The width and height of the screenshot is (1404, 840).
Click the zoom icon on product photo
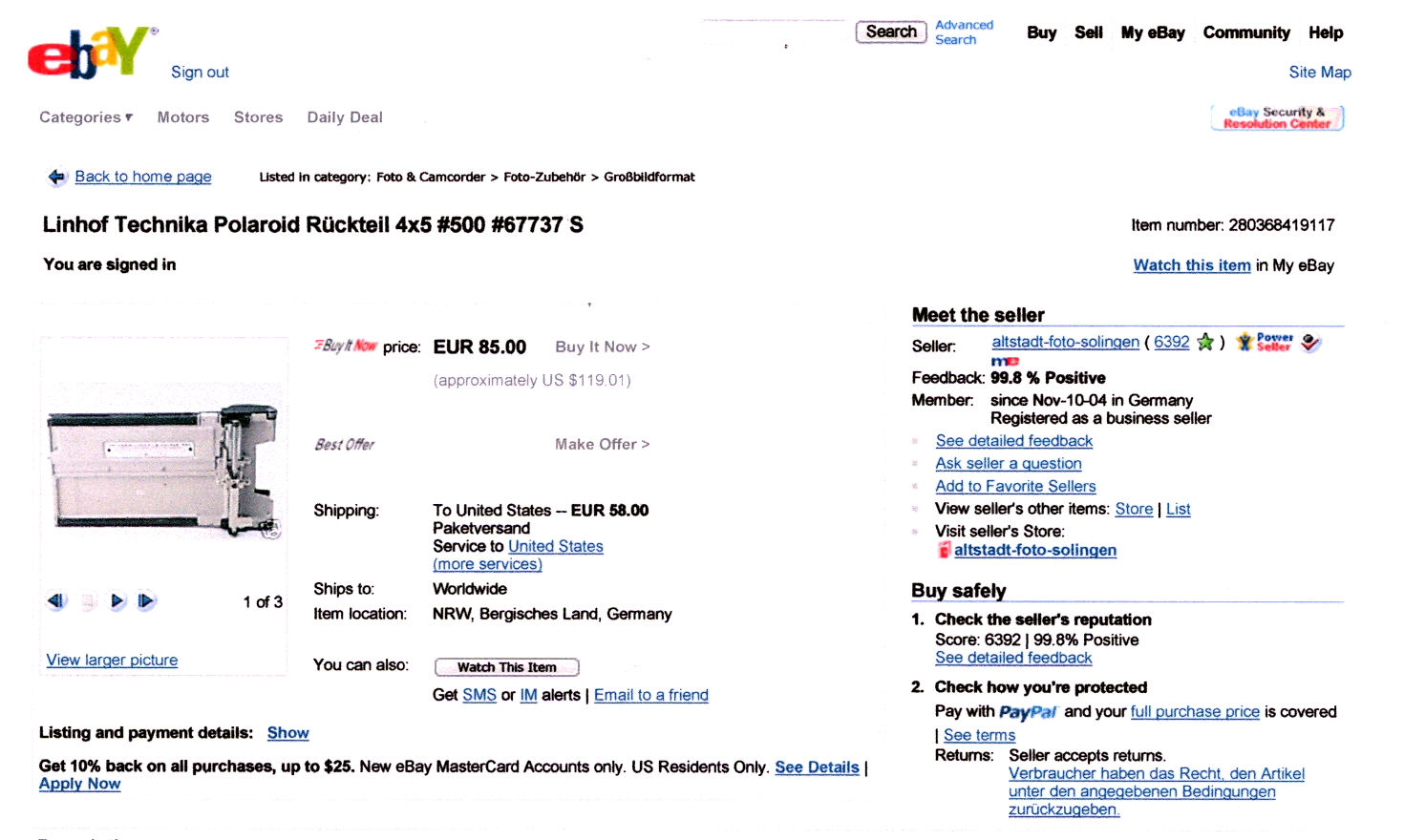272,529
